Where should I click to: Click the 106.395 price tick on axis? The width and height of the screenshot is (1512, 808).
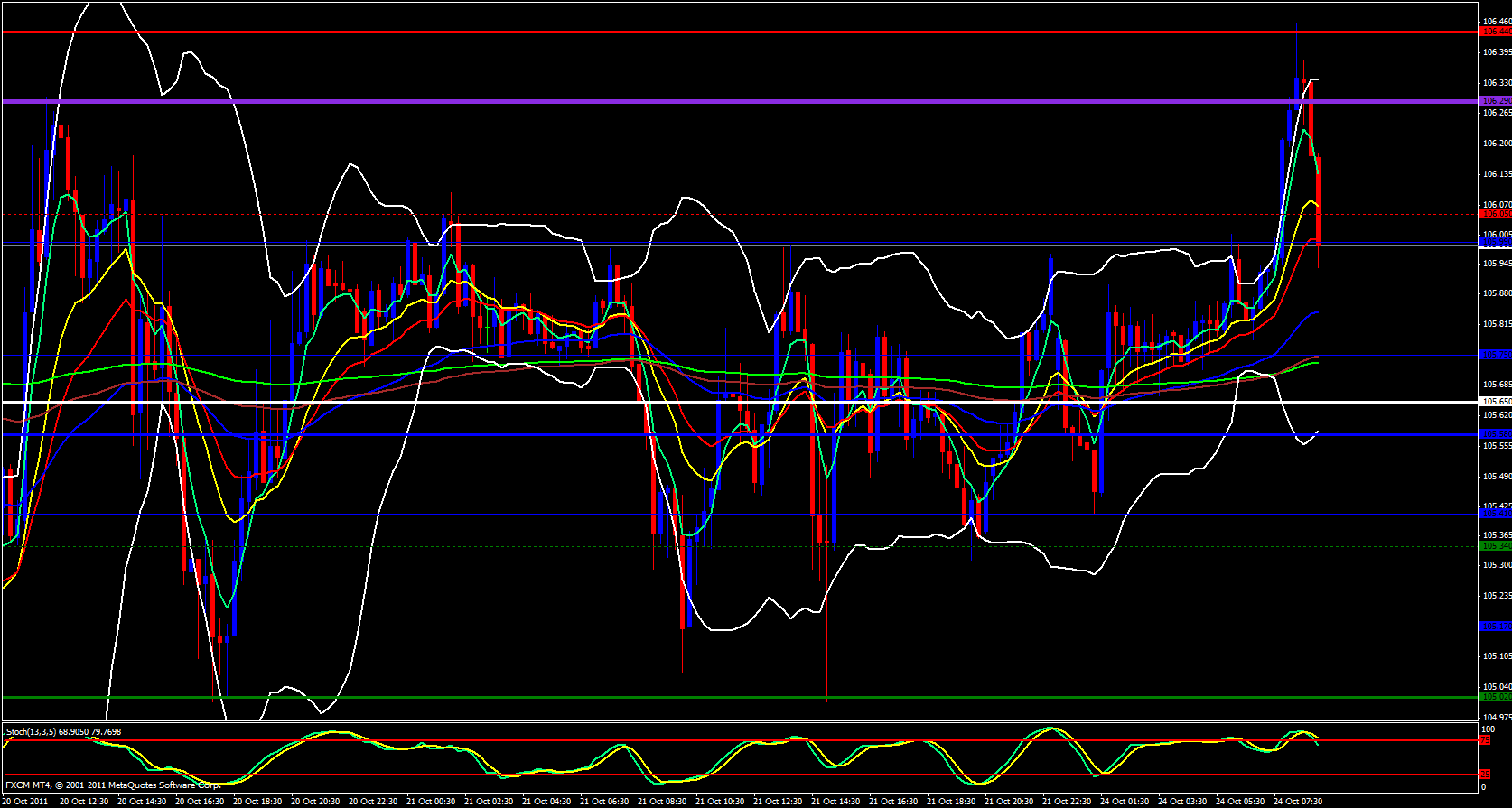click(x=1496, y=52)
